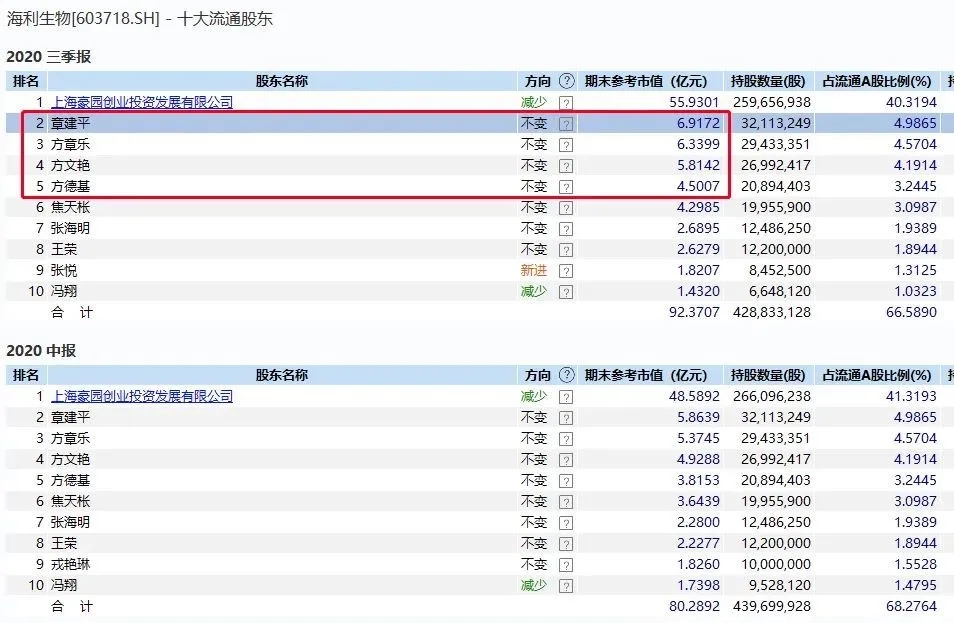Click 三季报 total ratio 66.5890

[x=911, y=312]
